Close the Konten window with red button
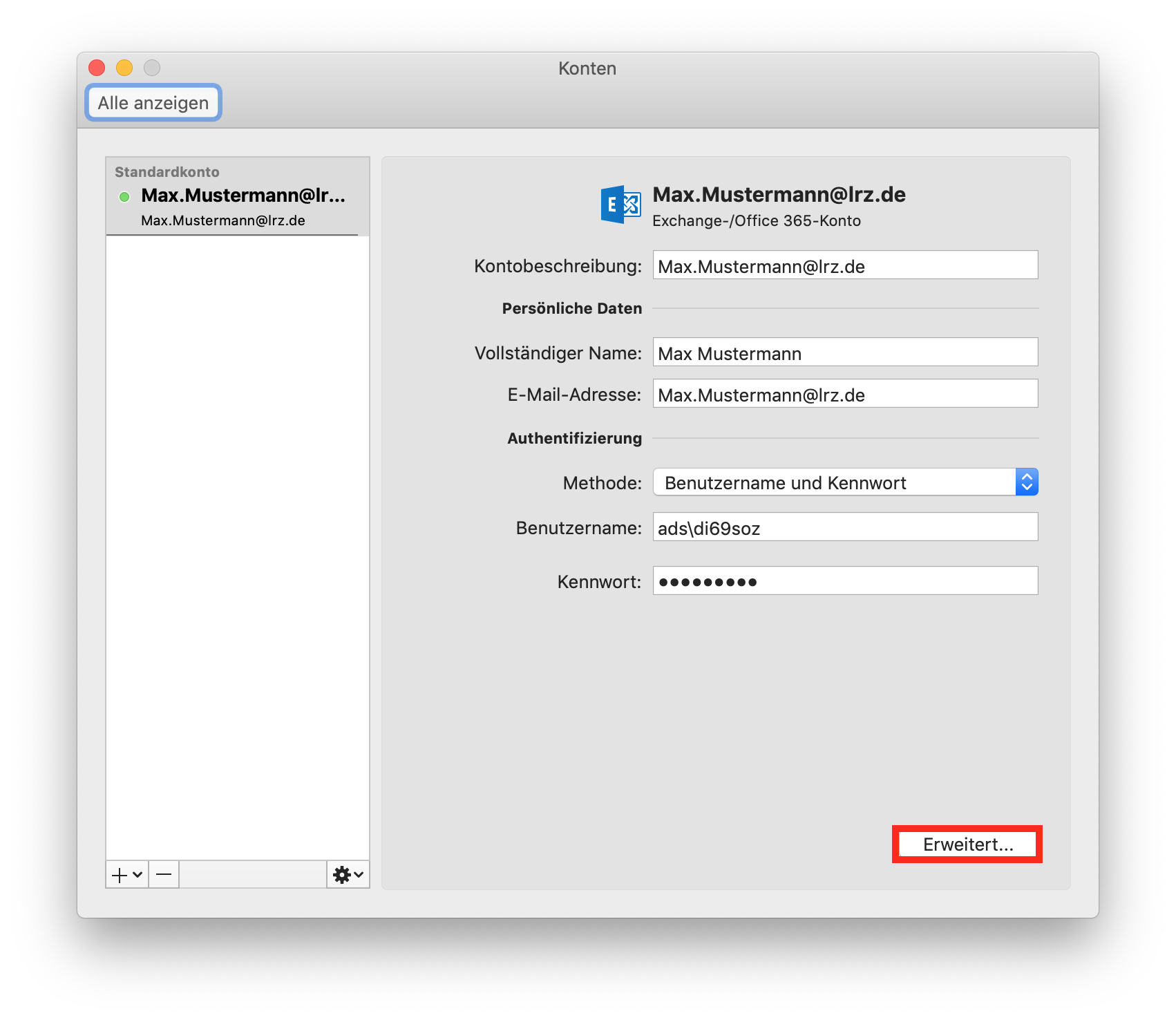Screen dimensions: 1176x1020 [x=97, y=68]
